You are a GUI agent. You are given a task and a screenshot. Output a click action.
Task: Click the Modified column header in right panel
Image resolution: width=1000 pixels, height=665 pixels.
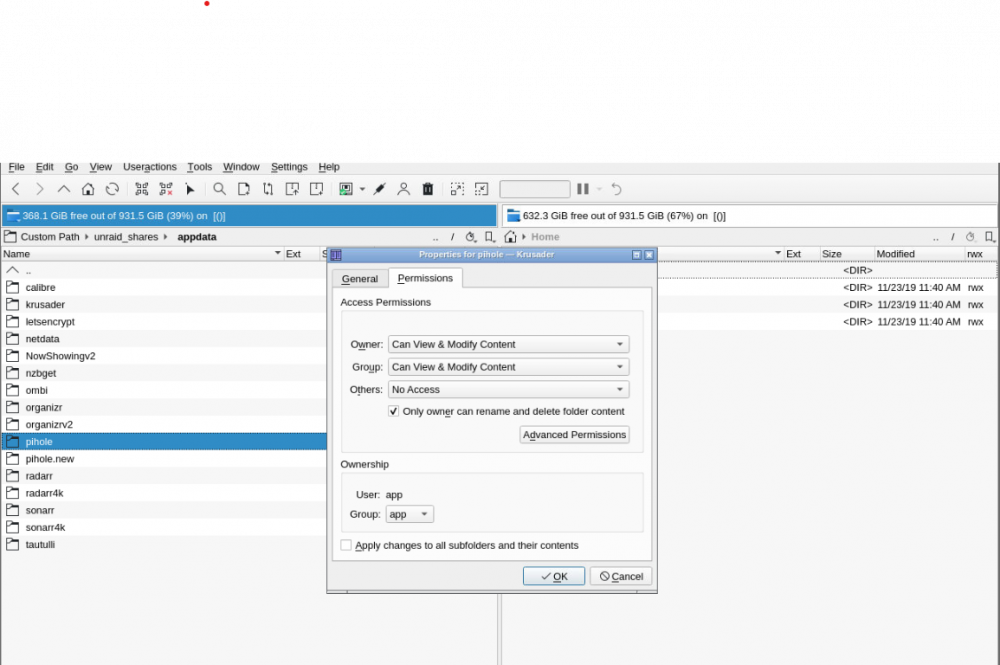[x=918, y=254]
